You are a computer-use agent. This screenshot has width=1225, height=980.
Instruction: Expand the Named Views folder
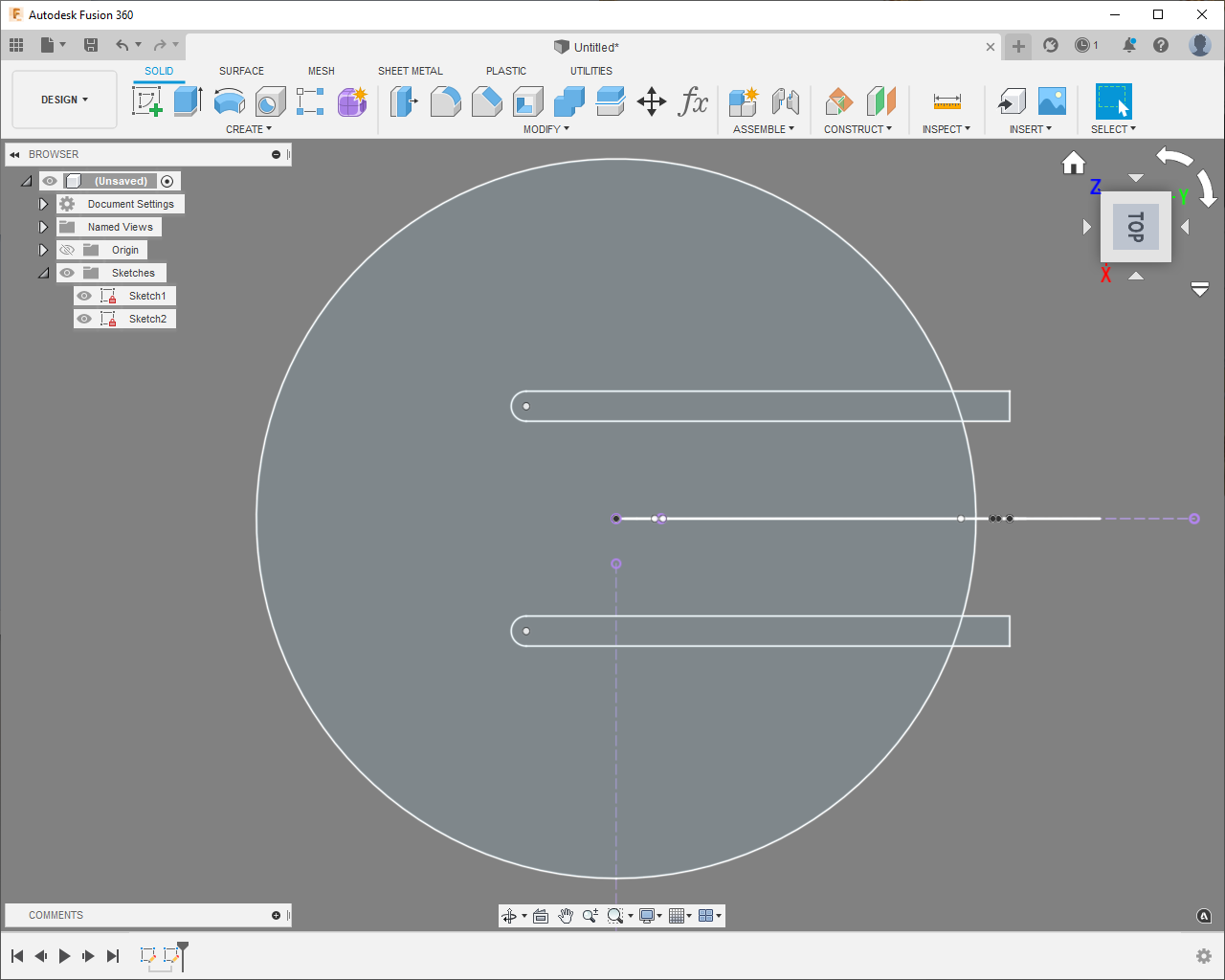point(43,227)
